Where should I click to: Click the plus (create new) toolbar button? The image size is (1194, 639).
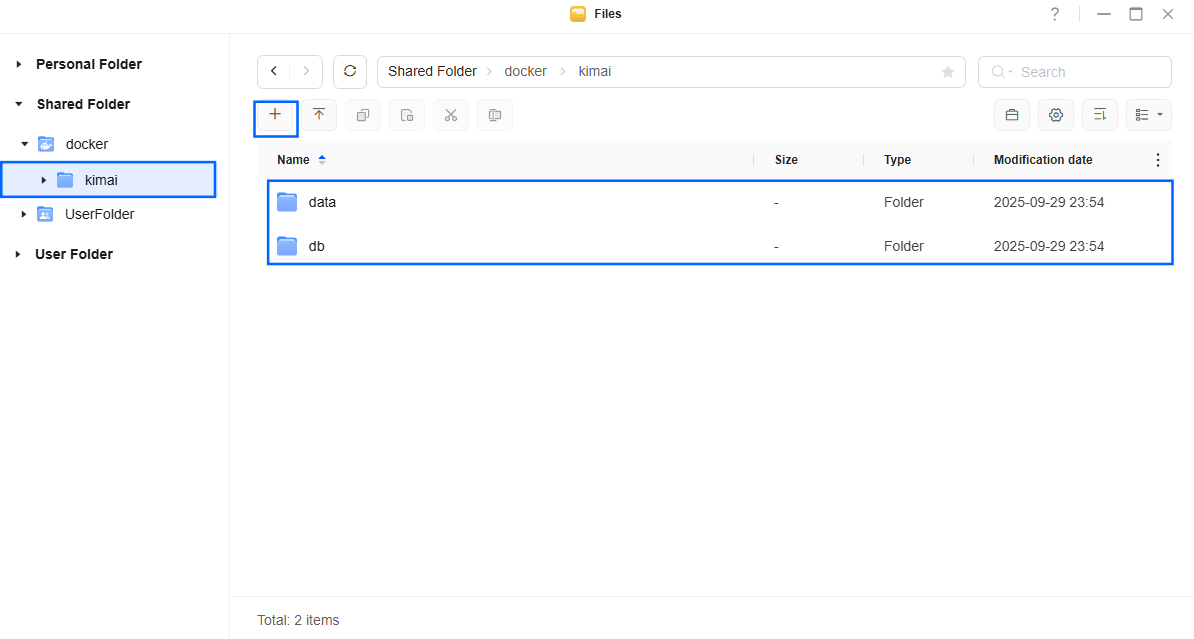pos(275,115)
